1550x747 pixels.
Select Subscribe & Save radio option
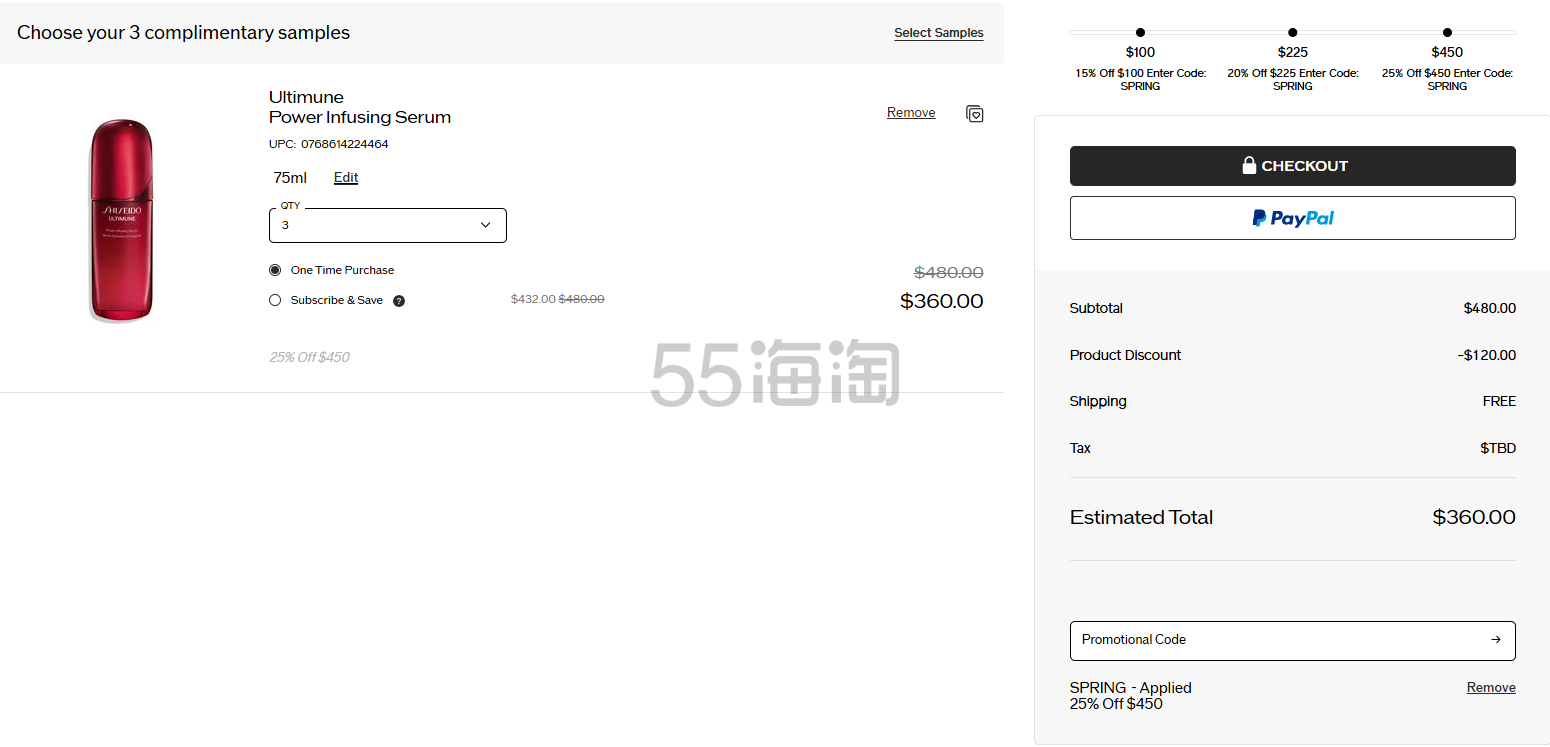coord(275,300)
